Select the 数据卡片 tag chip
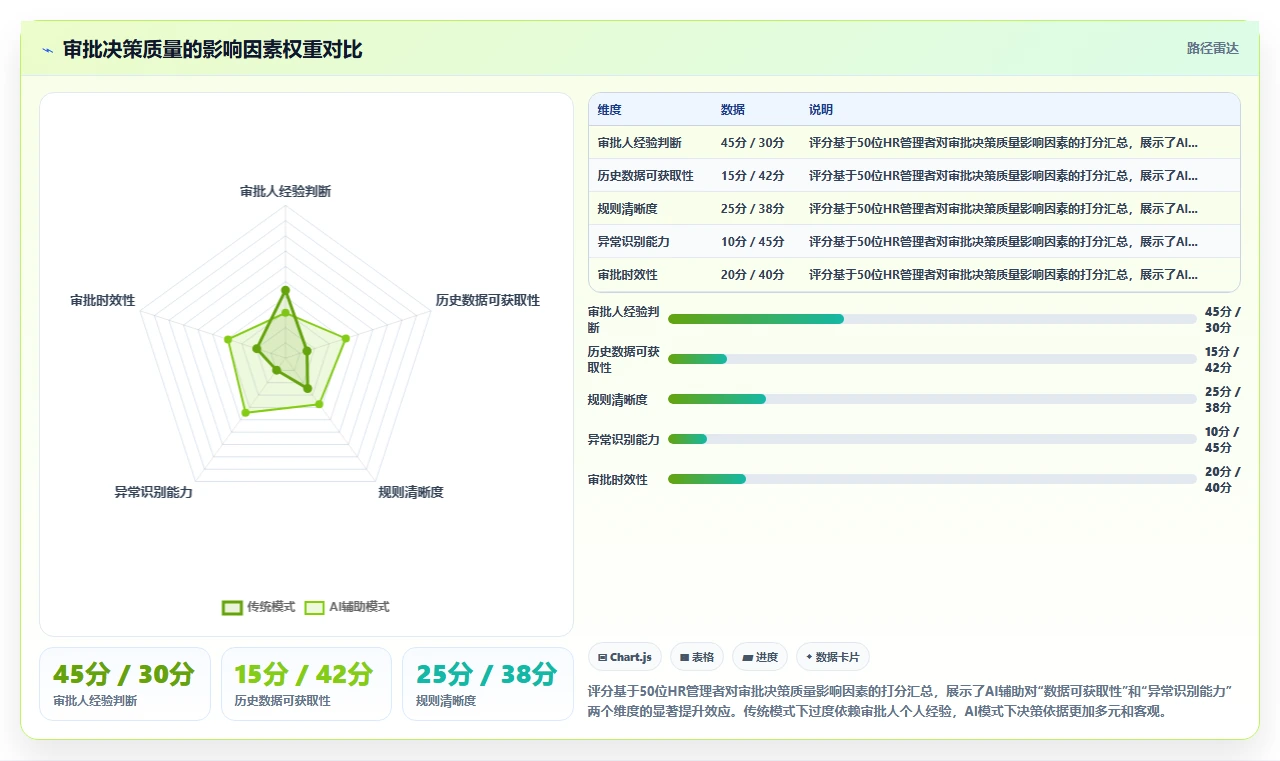 coord(833,657)
